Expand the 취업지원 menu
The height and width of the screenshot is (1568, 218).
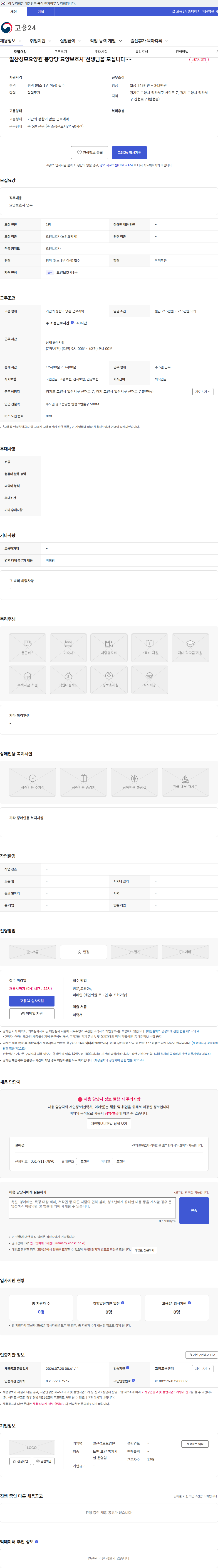point(41,41)
